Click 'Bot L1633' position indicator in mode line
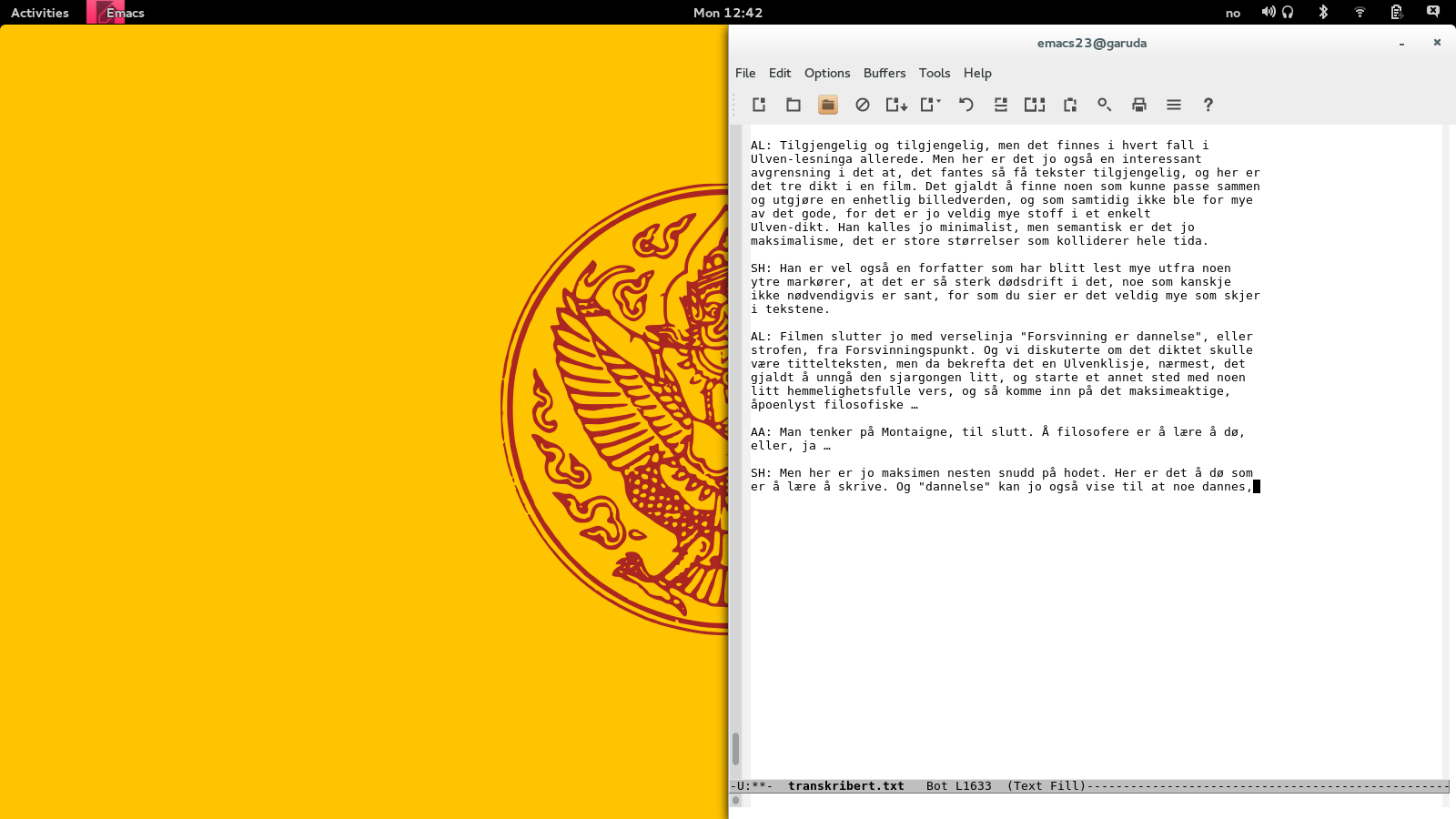This screenshot has height=819, width=1456. 959,786
